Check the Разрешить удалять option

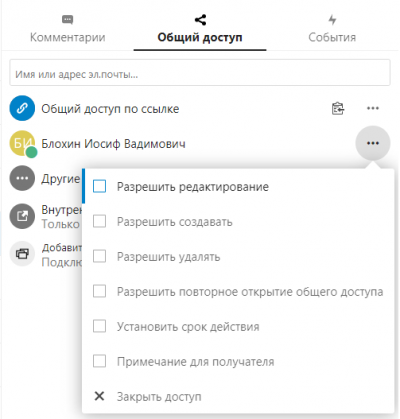click(x=99, y=256)
